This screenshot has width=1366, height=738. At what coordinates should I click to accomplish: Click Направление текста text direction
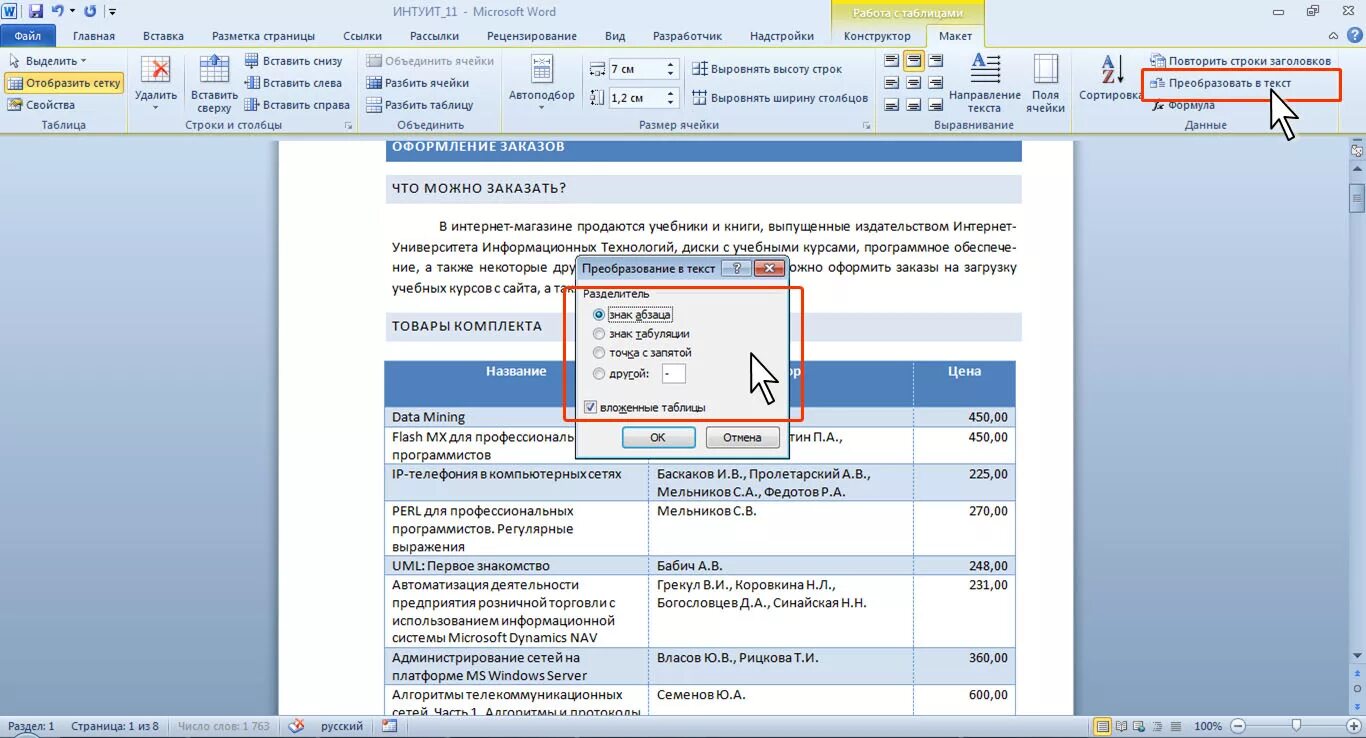point(985,83)
